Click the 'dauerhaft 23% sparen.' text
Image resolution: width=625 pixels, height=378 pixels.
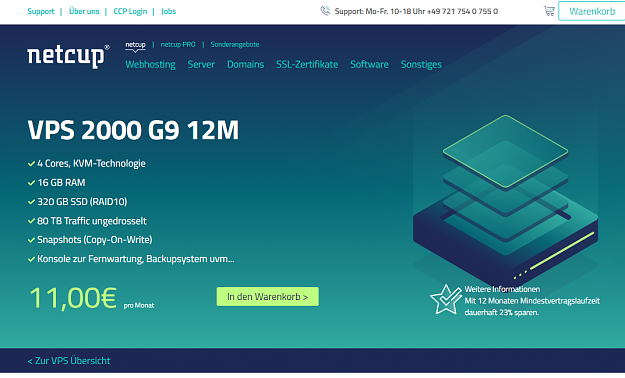pos(501,312)
